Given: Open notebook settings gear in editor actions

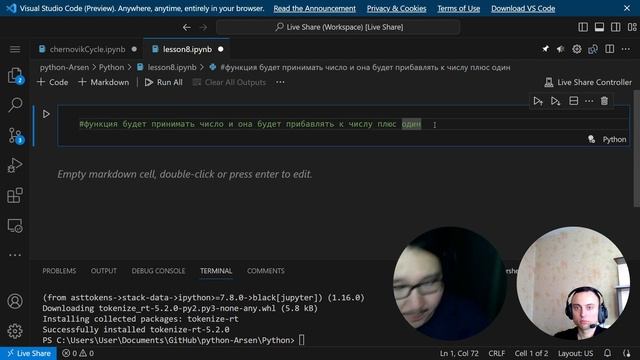Looking at the screenshot, I should (x=576, y=49).
